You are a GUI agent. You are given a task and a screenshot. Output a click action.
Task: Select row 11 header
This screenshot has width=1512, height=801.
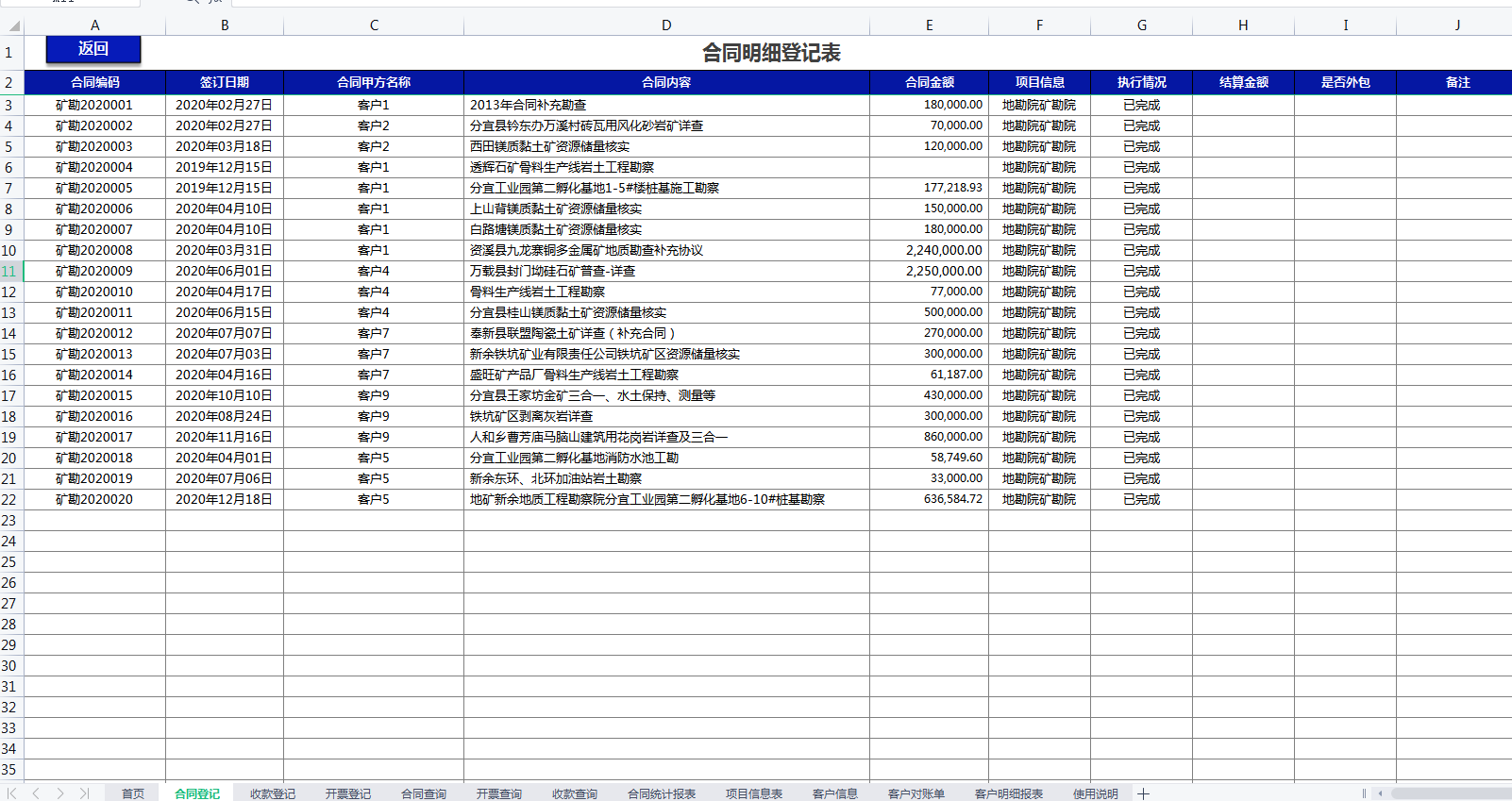click(x=10, y=271)
